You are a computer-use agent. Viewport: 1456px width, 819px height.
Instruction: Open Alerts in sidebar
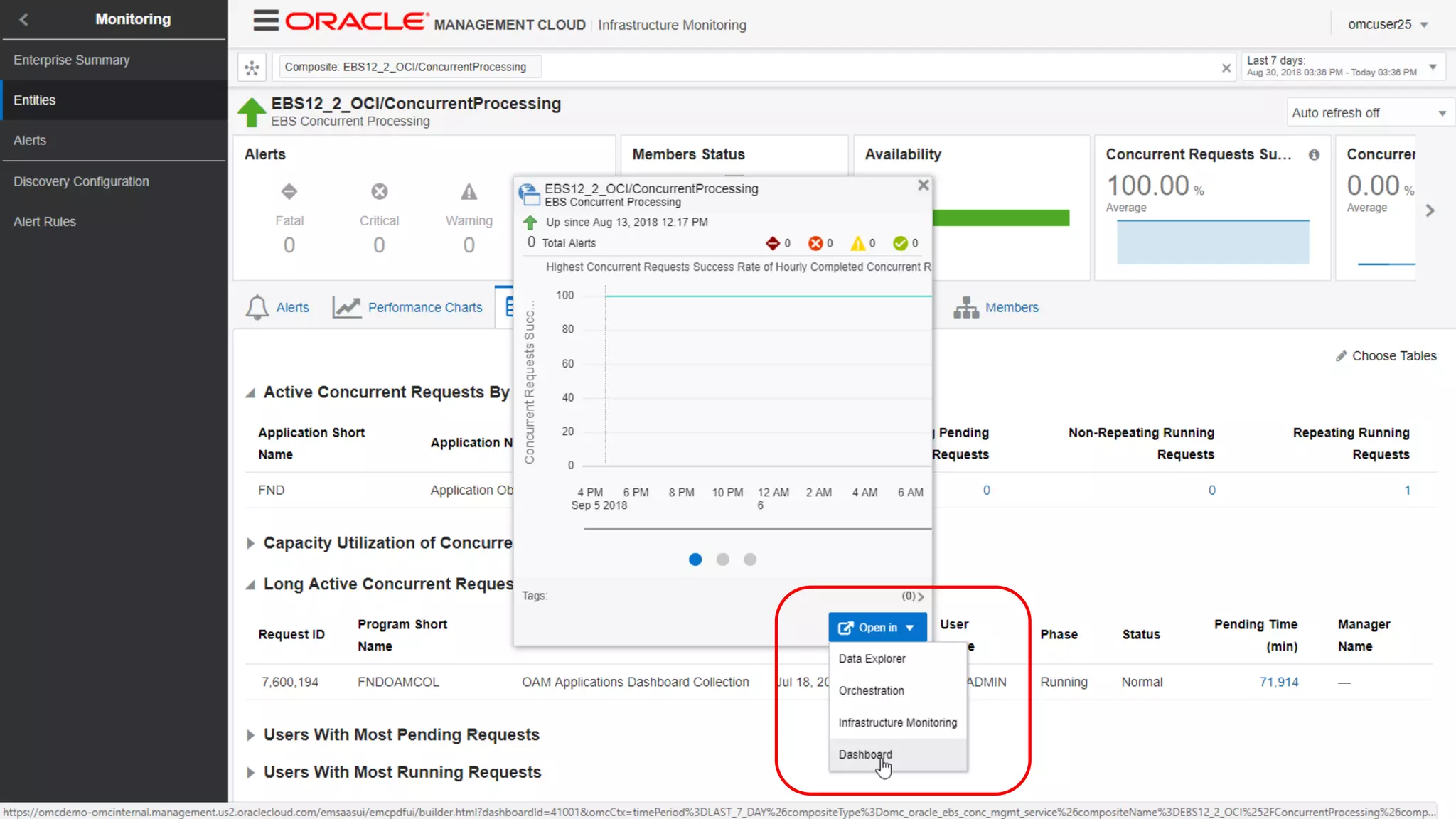click(x=114, y=141)
